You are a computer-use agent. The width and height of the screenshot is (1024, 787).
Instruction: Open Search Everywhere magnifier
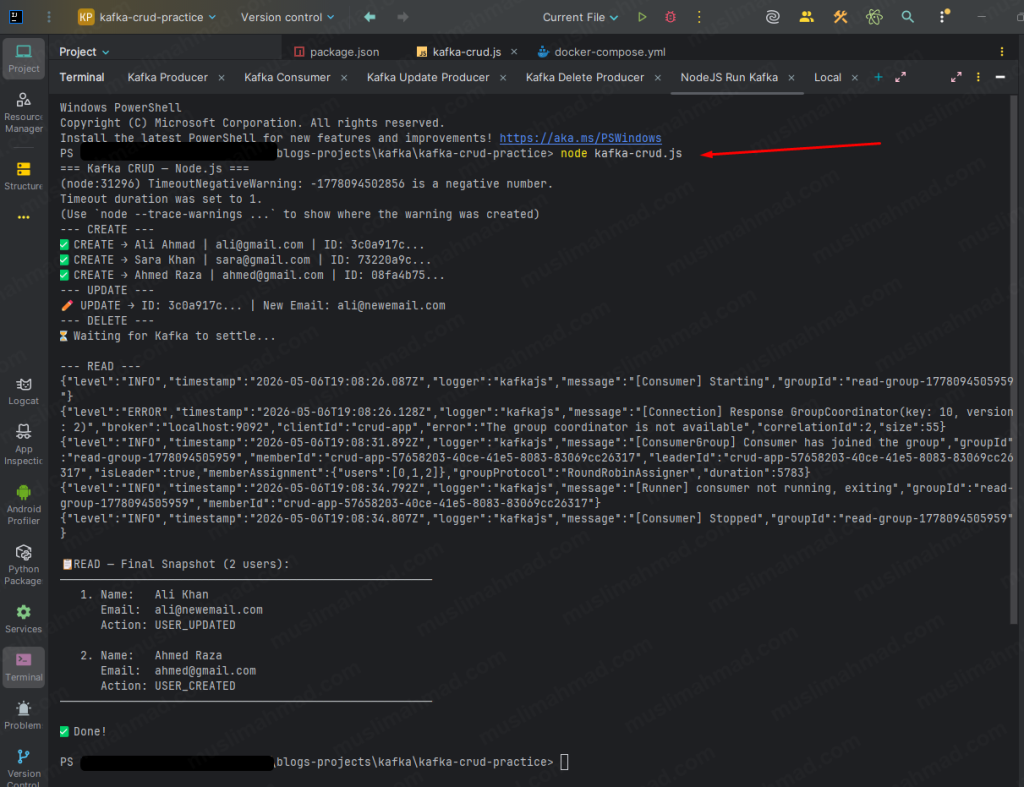pos(908,17)
